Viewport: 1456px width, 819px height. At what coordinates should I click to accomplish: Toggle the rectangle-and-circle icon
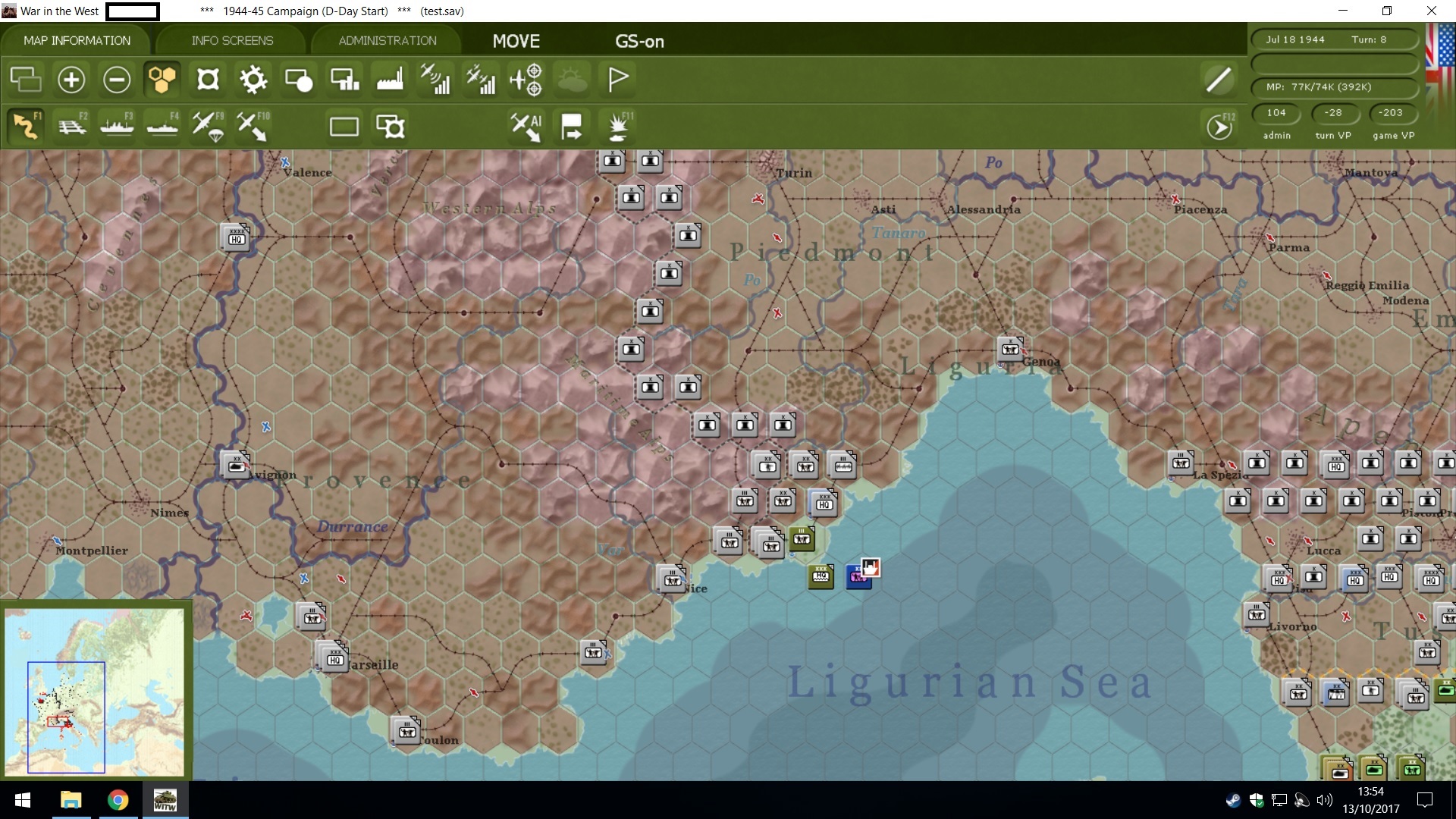tap(299, 80)
